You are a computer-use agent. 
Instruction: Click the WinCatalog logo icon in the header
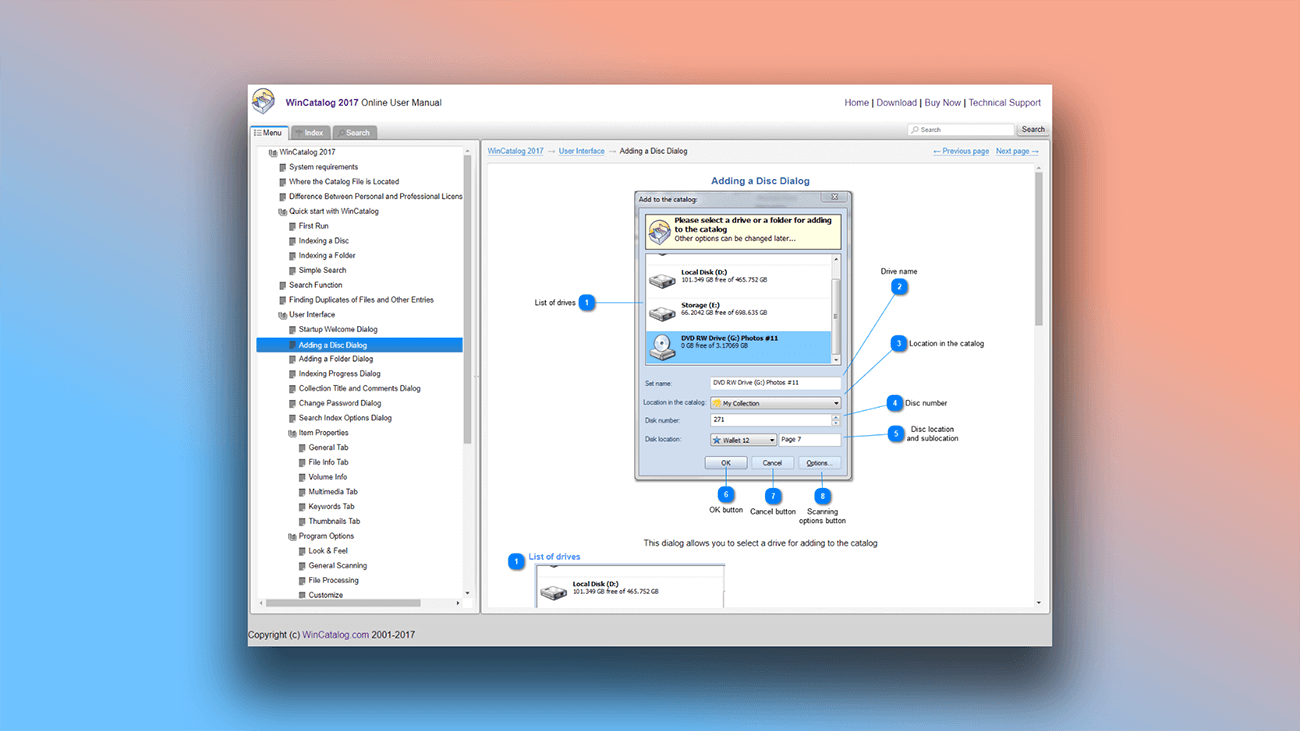(x=263, y=101)
